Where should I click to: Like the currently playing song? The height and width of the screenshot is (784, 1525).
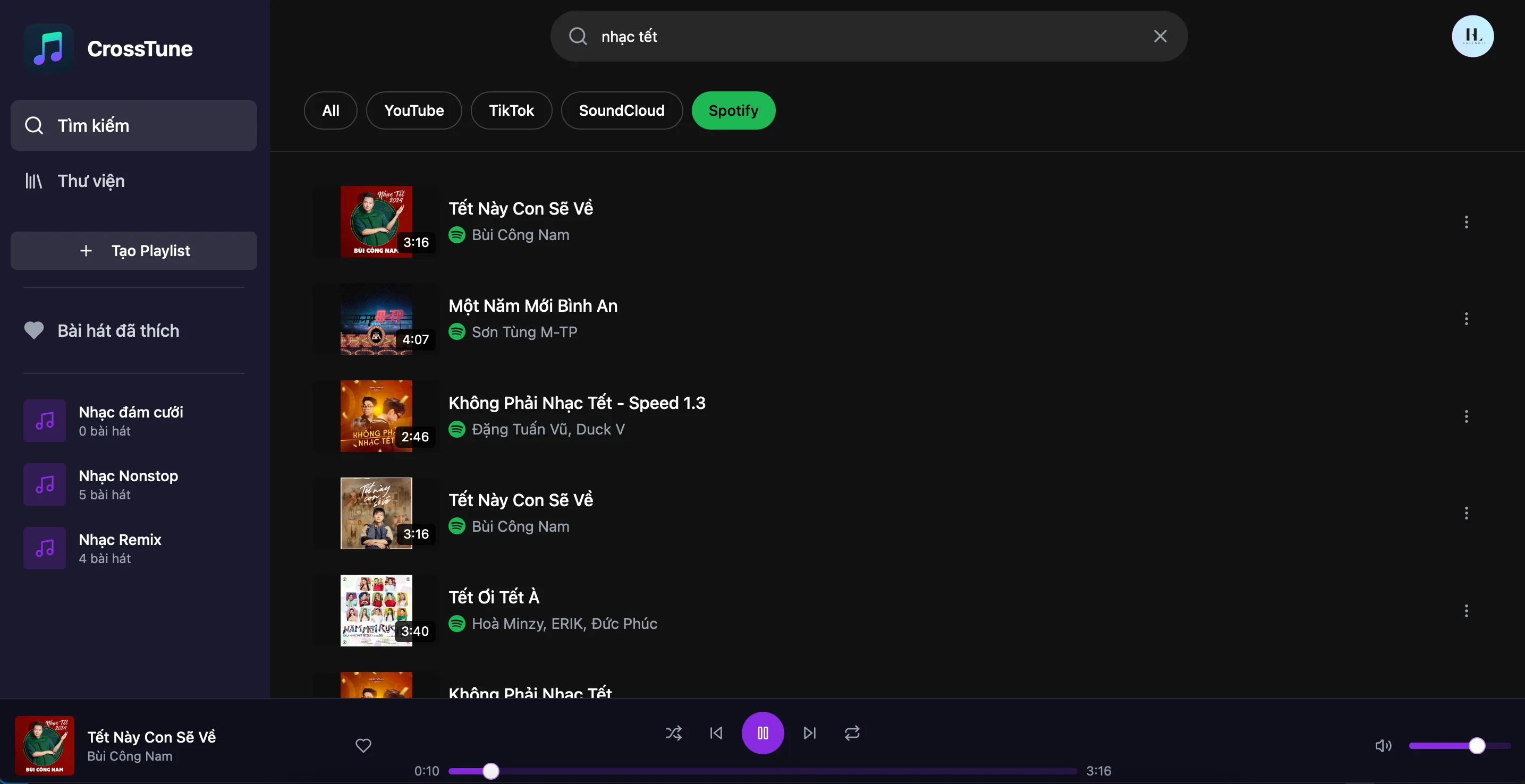tap(363, 746)
